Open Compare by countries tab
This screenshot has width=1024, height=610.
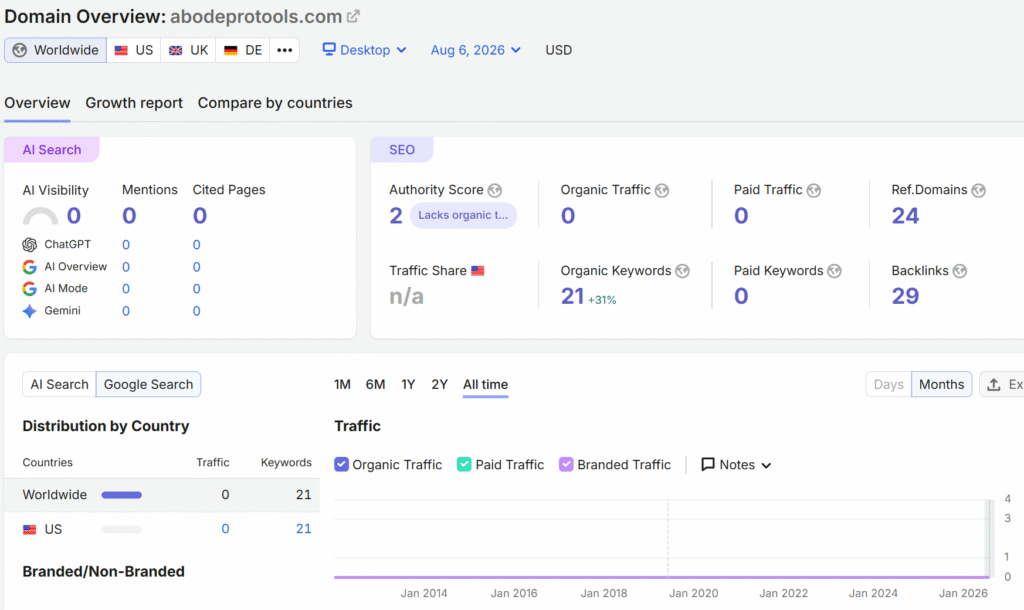click(275, 103)
